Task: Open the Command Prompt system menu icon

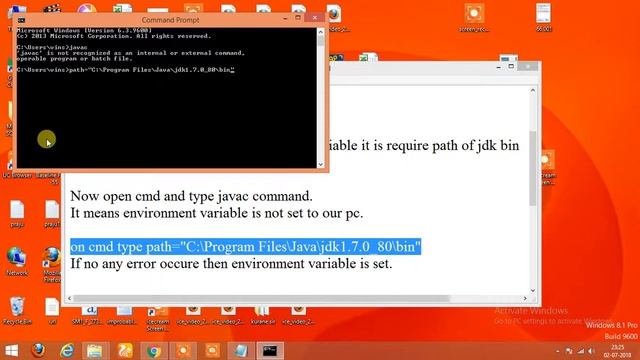Action: (x=22, y=20)
